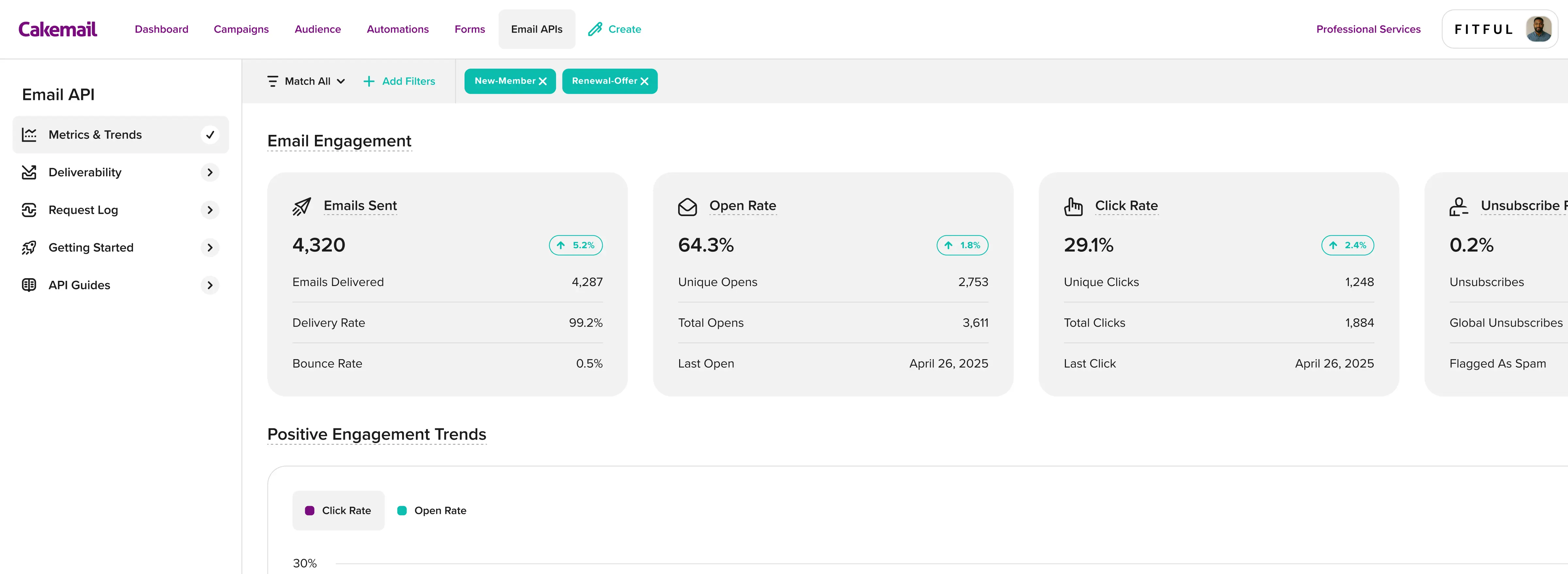Toggle the Click Rate chart legend
The image size is (1568, 574).
click(x=338, y=511)
